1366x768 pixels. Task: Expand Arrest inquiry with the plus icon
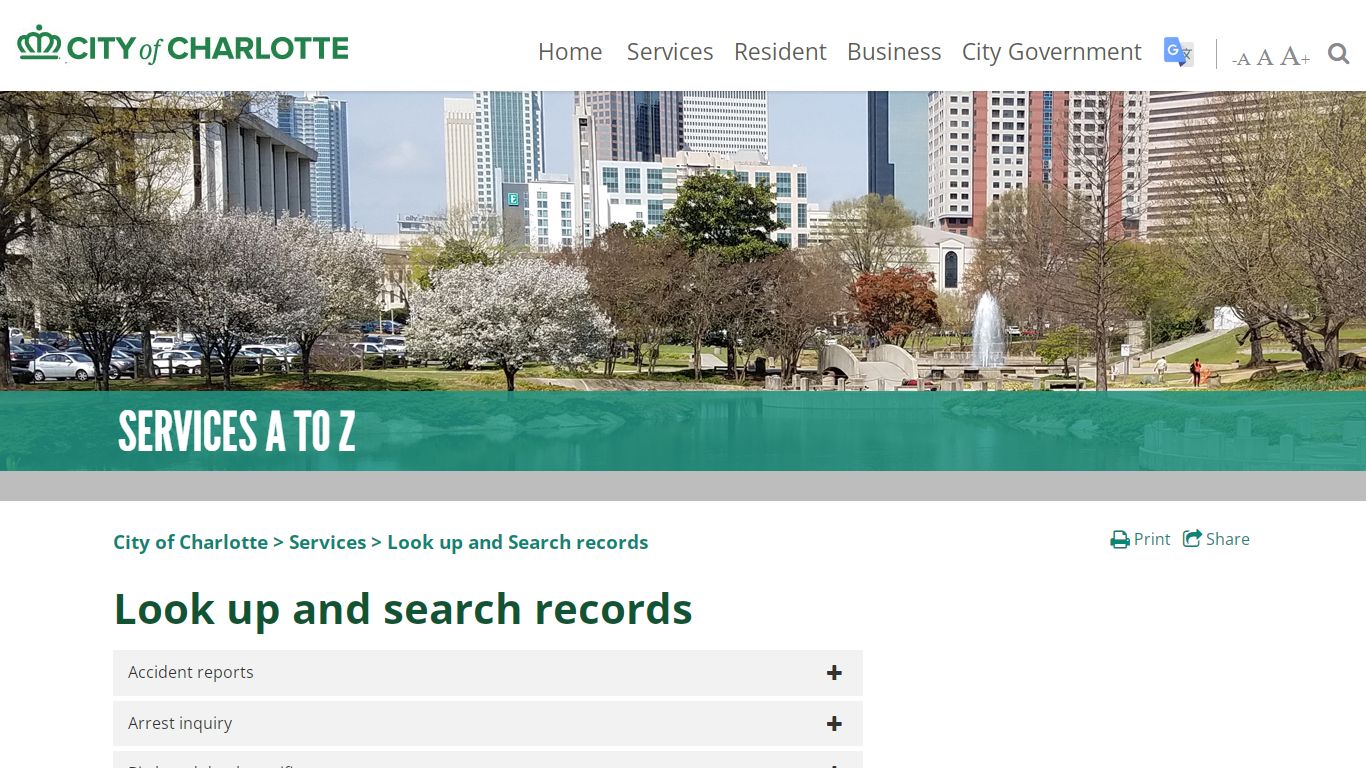[x=834, y=724]
